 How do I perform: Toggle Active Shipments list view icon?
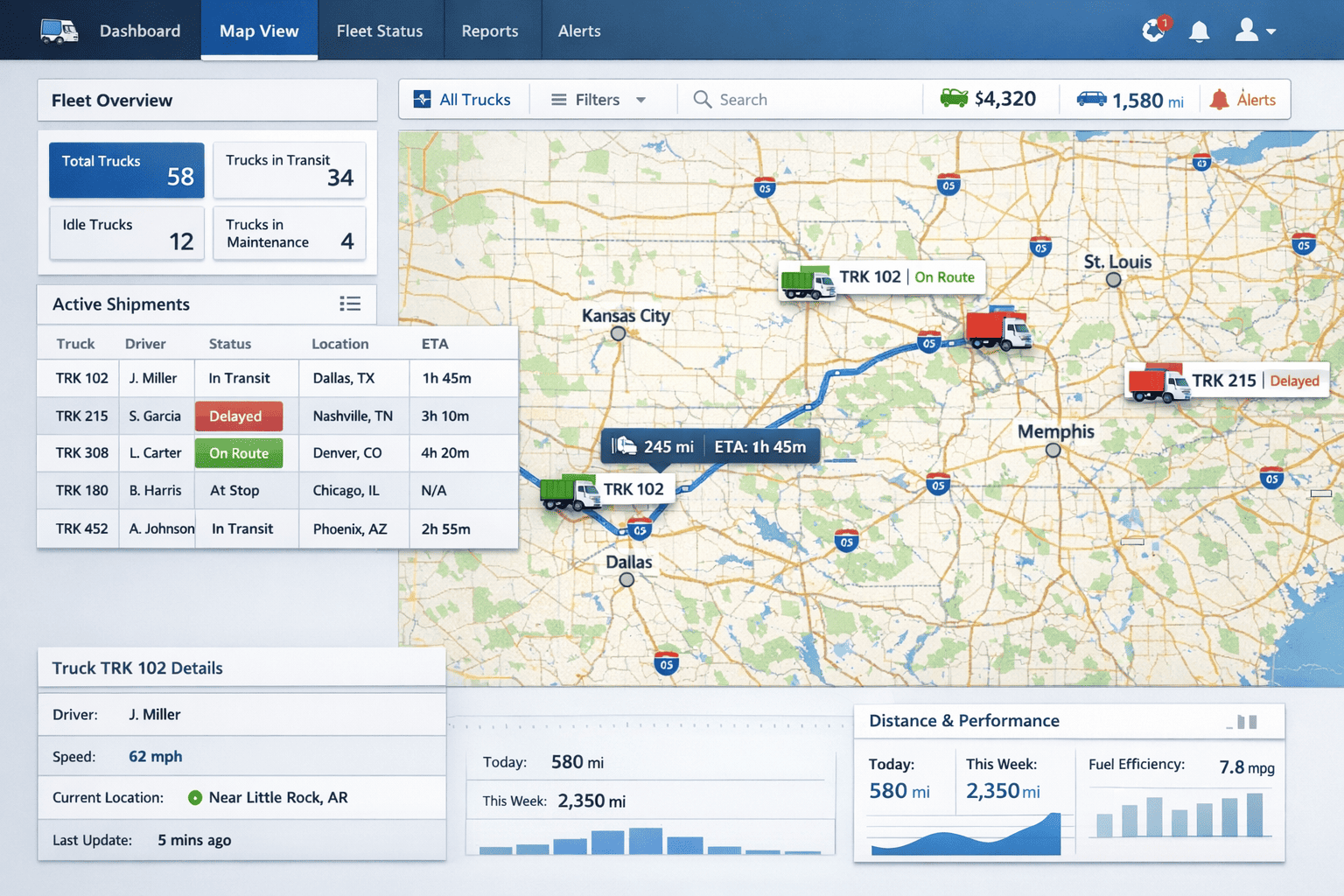[x=350, y=304]
